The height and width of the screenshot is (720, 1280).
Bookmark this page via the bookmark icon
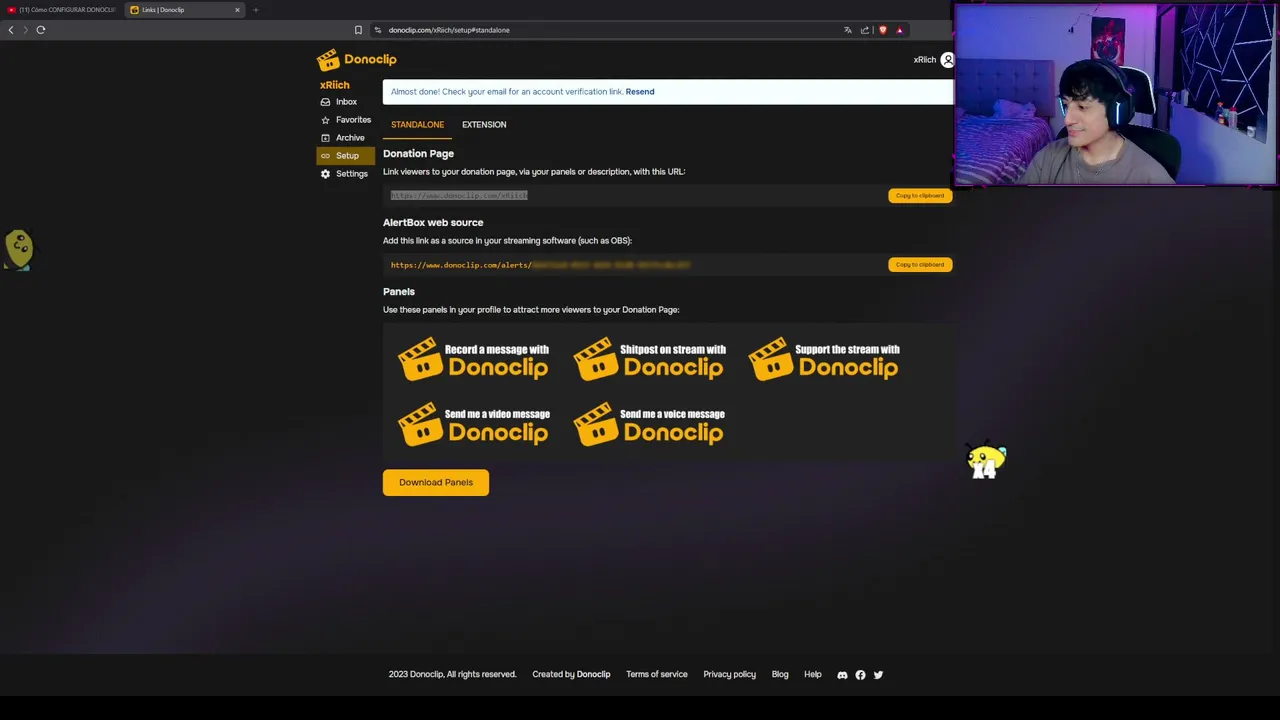[x=358, y=30]
